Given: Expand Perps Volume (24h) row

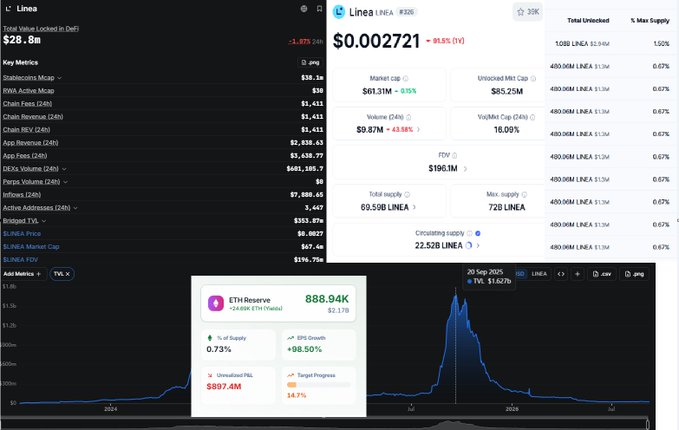Looking at the screenshot, I should (x=65, y=182).
